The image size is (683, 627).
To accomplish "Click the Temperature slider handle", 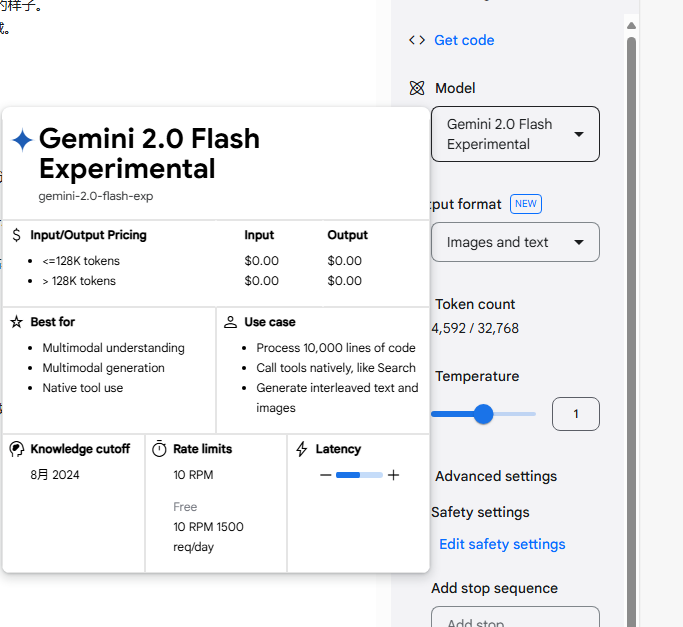I will tap(483, 414).
